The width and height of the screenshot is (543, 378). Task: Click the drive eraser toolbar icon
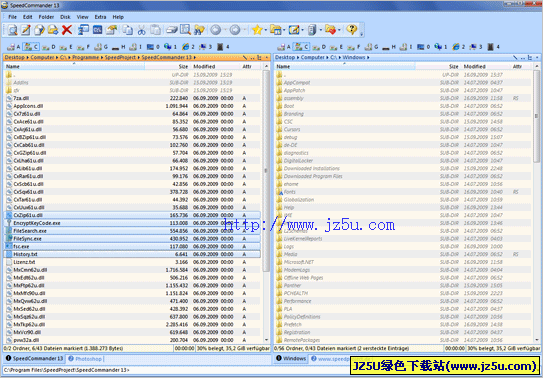[x=171, y=30]
